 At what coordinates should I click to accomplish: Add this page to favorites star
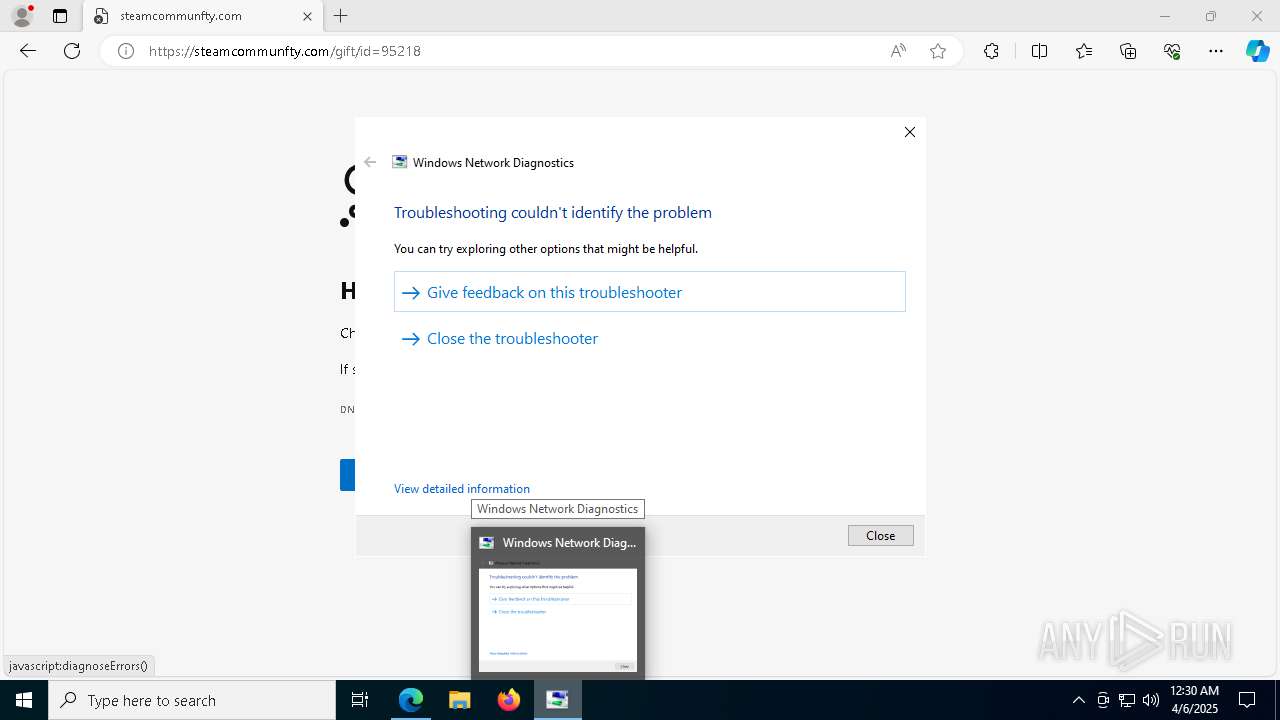(x=938, y=51)
